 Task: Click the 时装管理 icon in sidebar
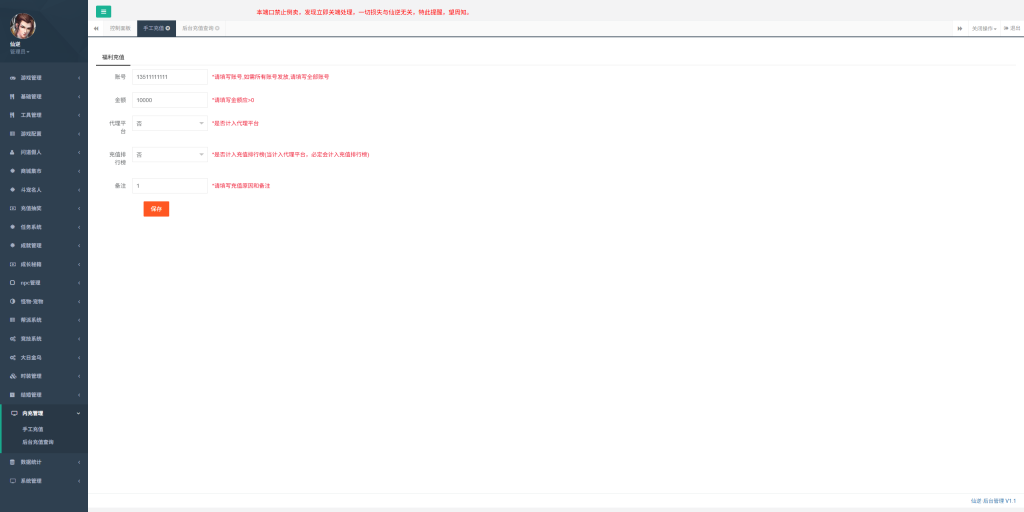12,376
